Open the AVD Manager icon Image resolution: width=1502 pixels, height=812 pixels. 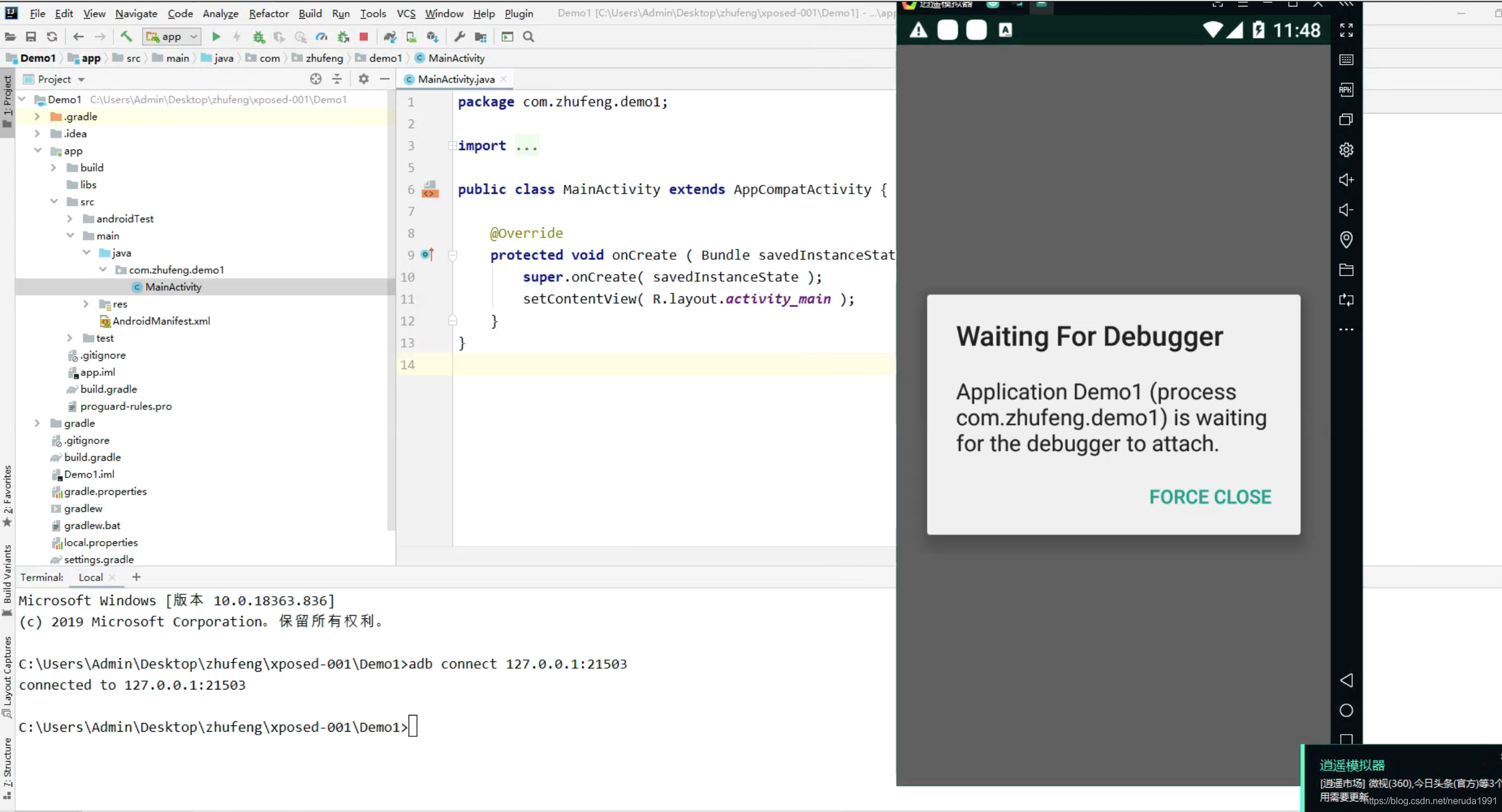[412, 37]
